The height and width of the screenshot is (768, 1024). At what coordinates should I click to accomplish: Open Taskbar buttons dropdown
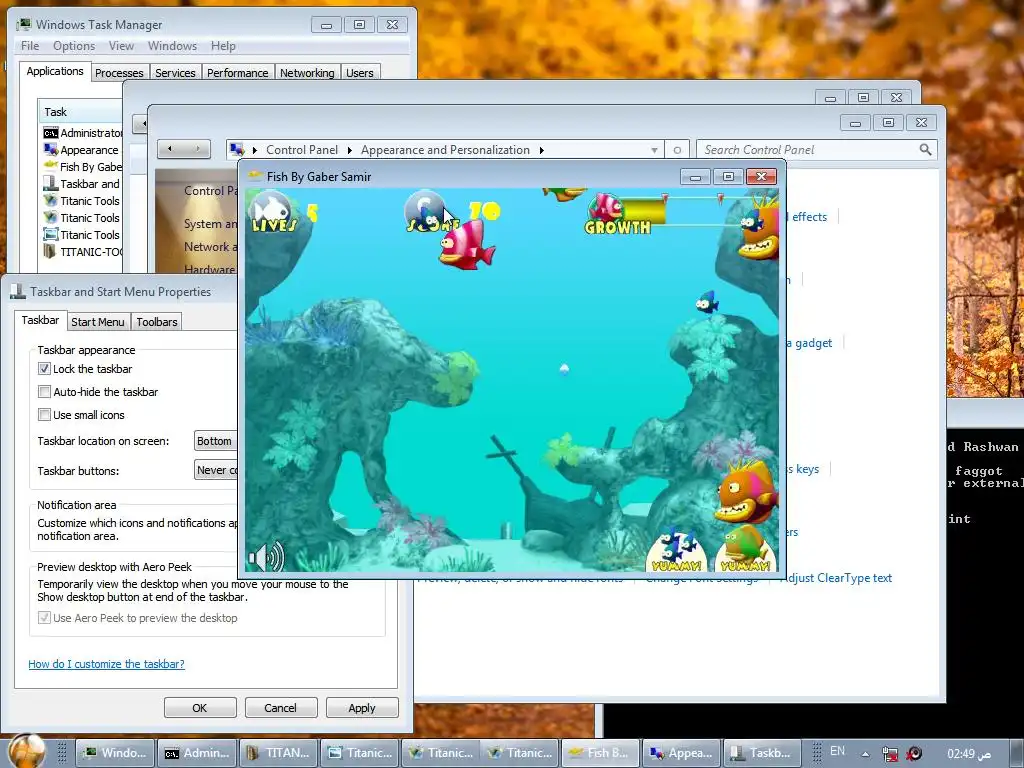pos(216,470)
